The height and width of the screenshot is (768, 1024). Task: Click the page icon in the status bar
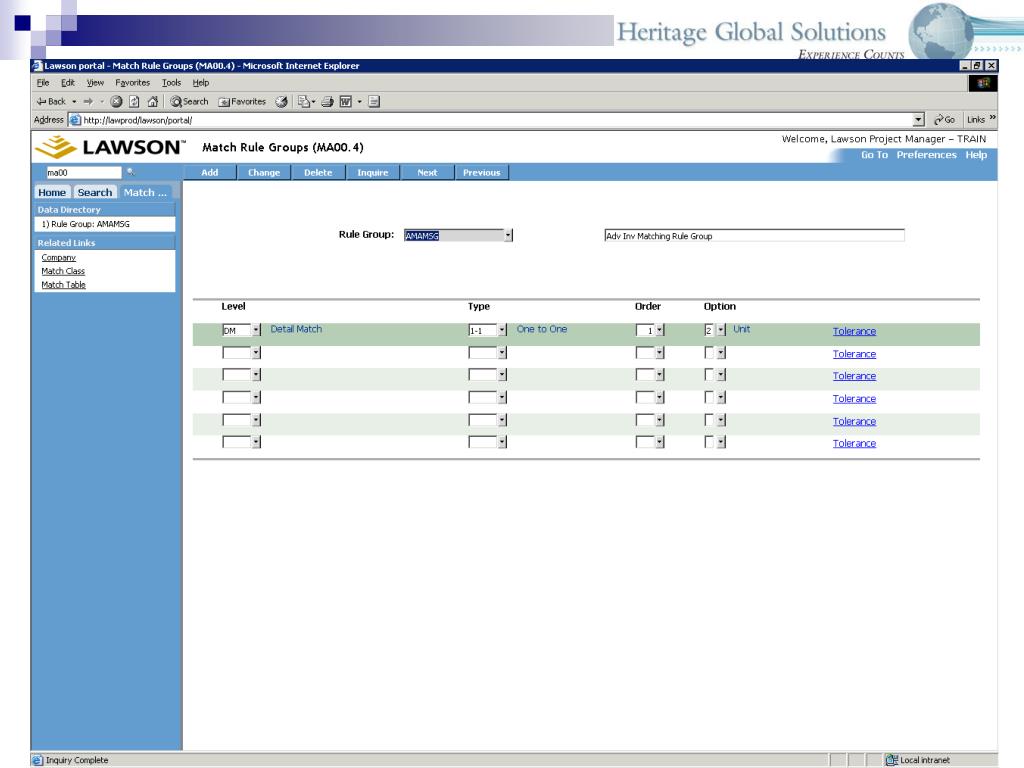(38, 760)
